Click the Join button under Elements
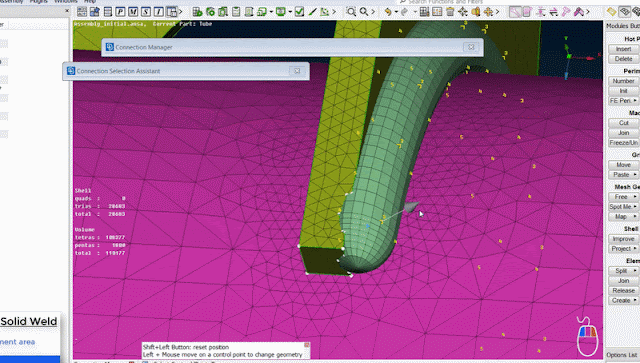Screen dimensions: 640x363 [624, 281]
